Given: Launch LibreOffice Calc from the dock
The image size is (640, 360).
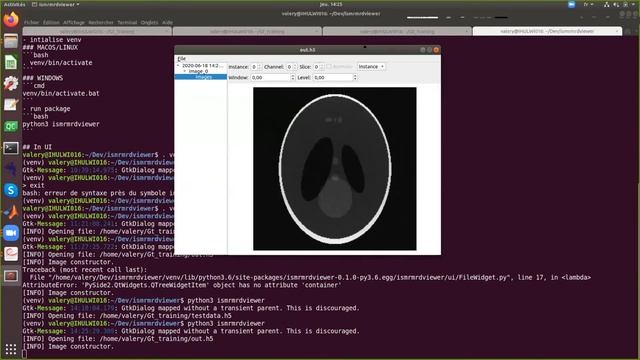Looking at the screenshot, I should pos(11,62).
